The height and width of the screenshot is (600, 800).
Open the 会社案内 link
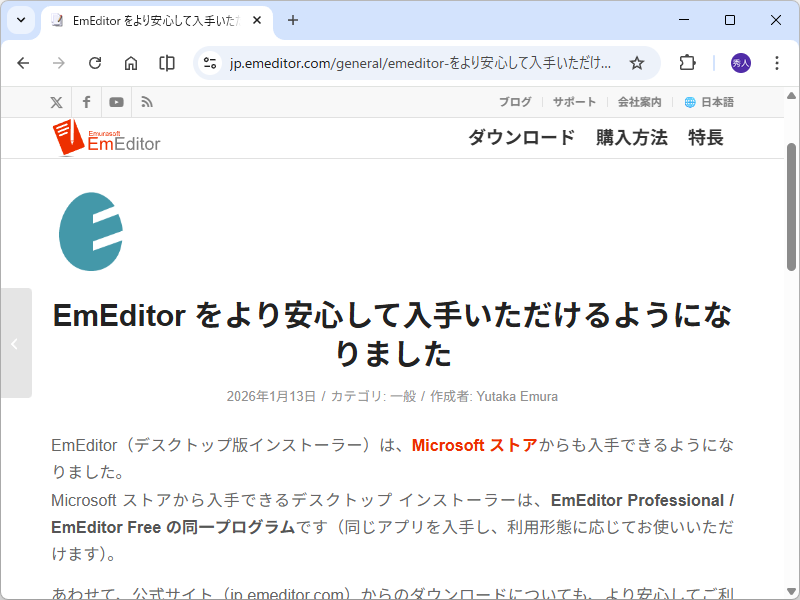[x=639, y=102]
